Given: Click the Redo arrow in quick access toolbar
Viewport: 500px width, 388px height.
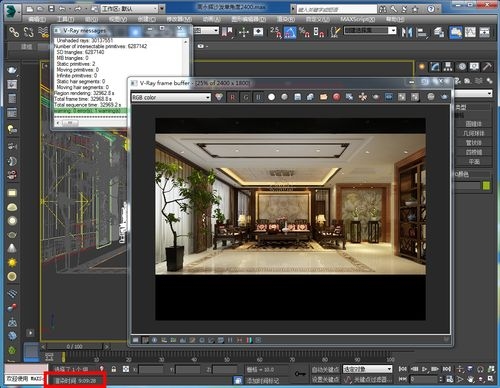Looking at the screenshot, I should 78,9.
